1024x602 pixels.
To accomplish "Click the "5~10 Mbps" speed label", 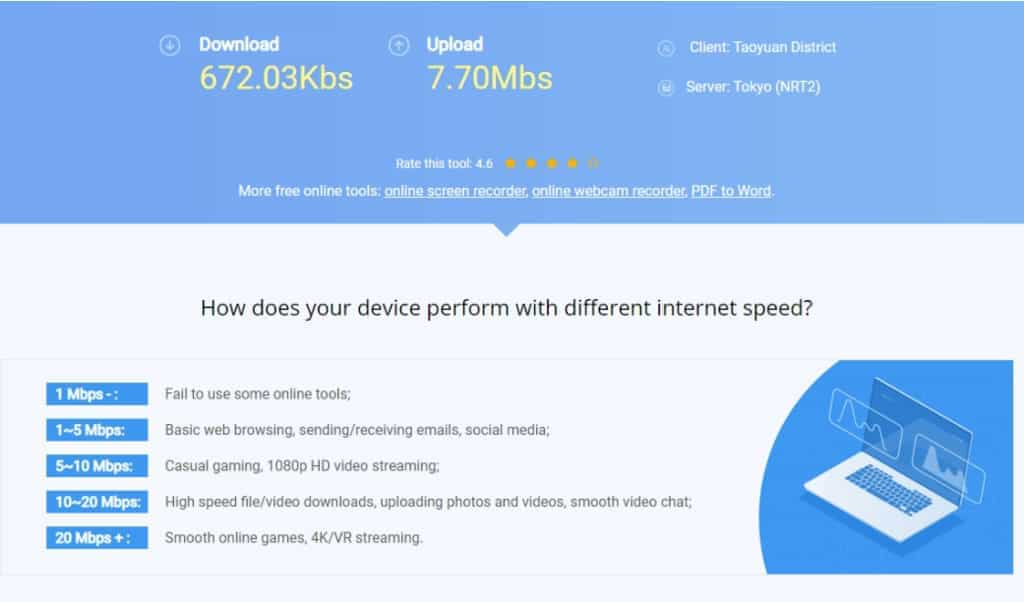I will [96, 466].
